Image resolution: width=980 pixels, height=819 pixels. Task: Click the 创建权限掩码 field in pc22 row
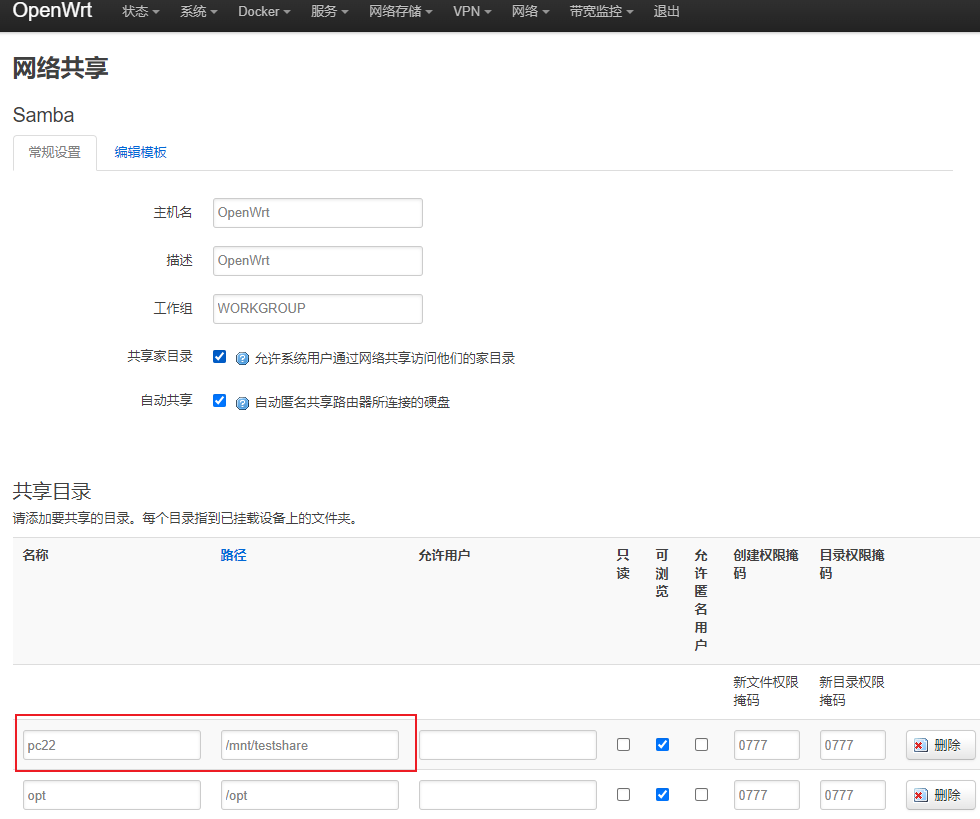pyautogui.click(x=767, y=745)
